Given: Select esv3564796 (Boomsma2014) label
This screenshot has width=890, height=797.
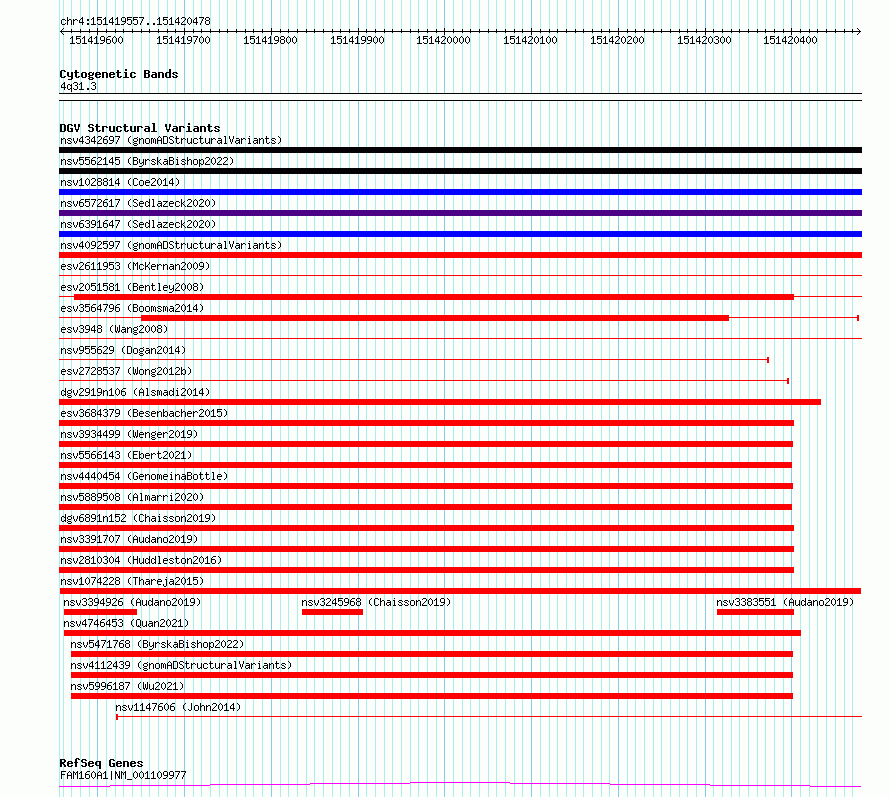Looking at the screenshot, I should (x=132, y=308).
